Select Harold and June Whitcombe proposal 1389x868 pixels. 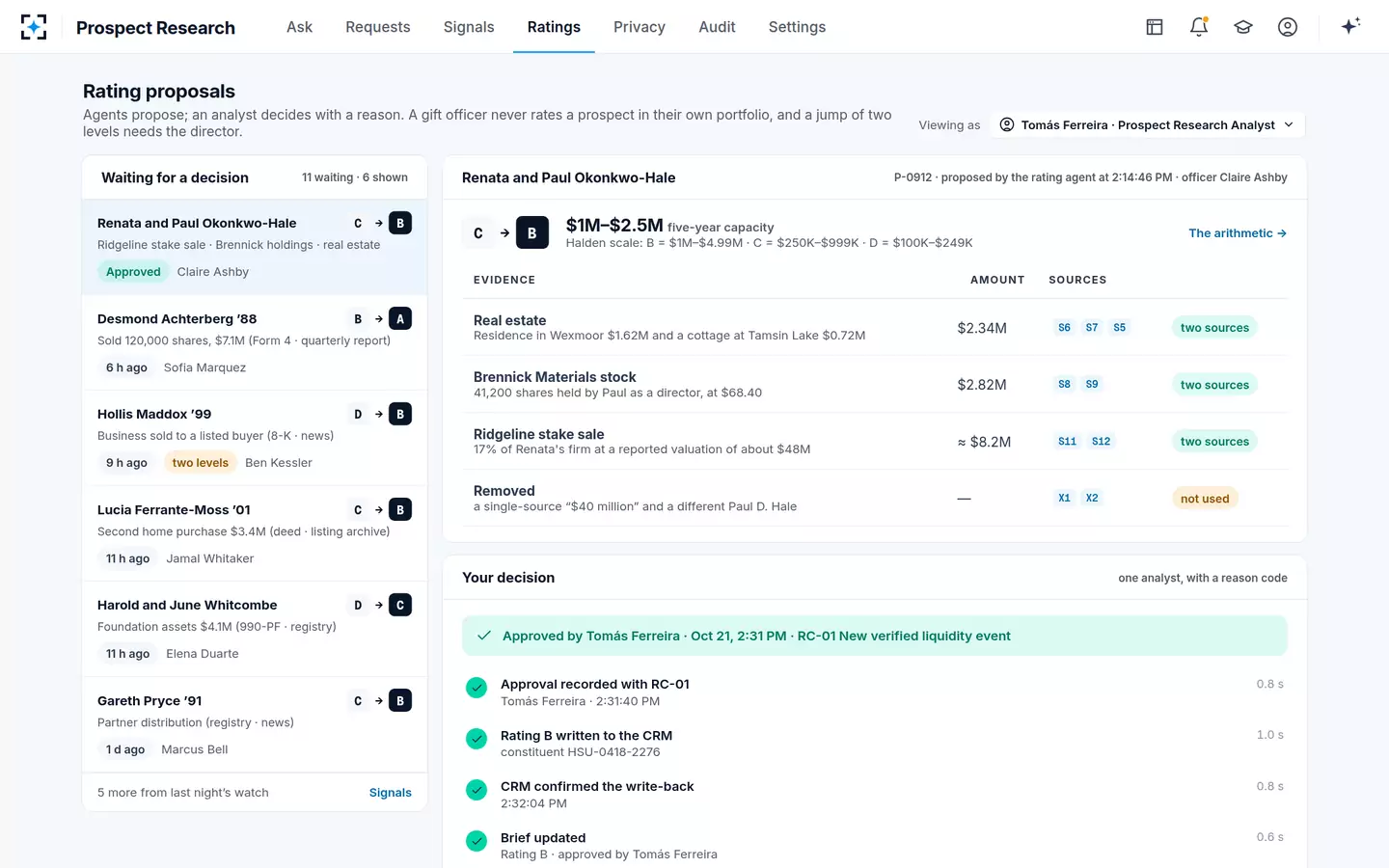[255, 629]
